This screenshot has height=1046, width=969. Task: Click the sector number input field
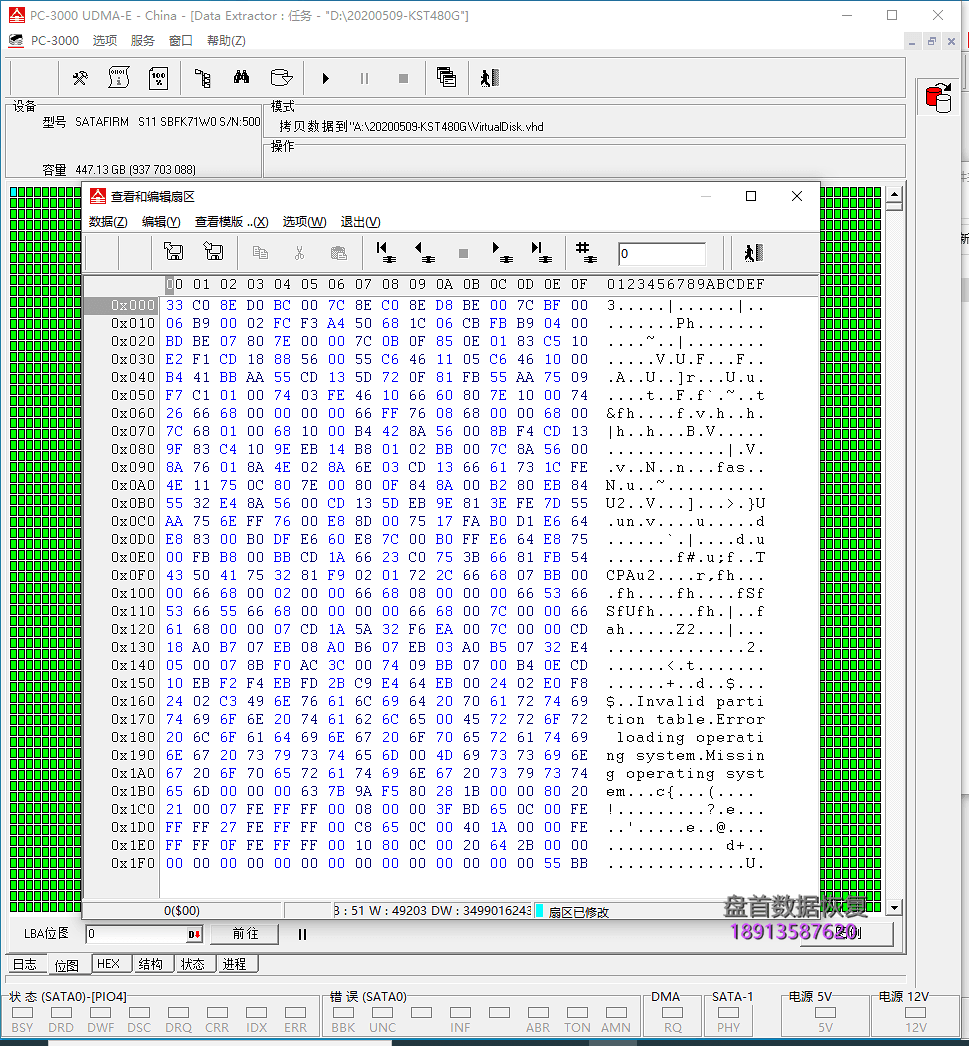pos(662,253)
